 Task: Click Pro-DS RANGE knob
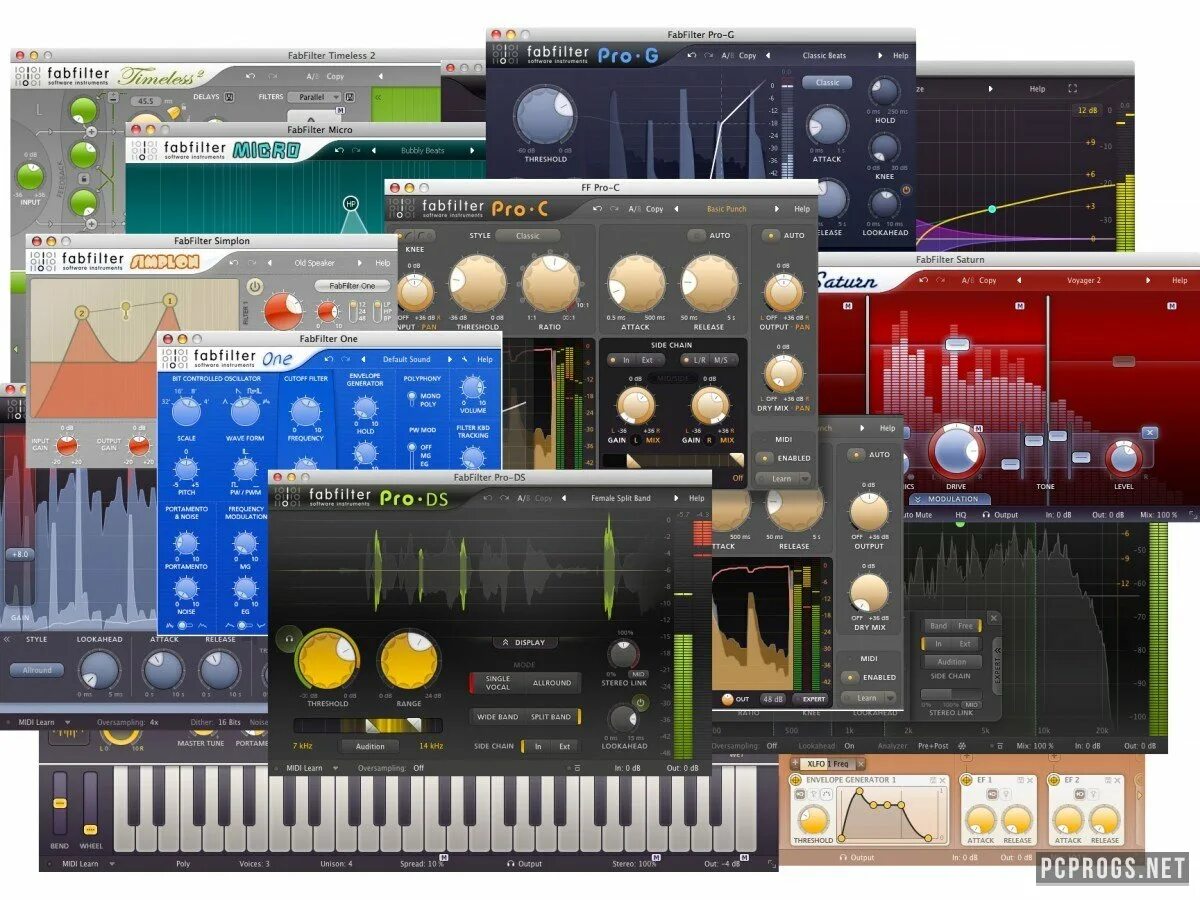tap(408, 660)
